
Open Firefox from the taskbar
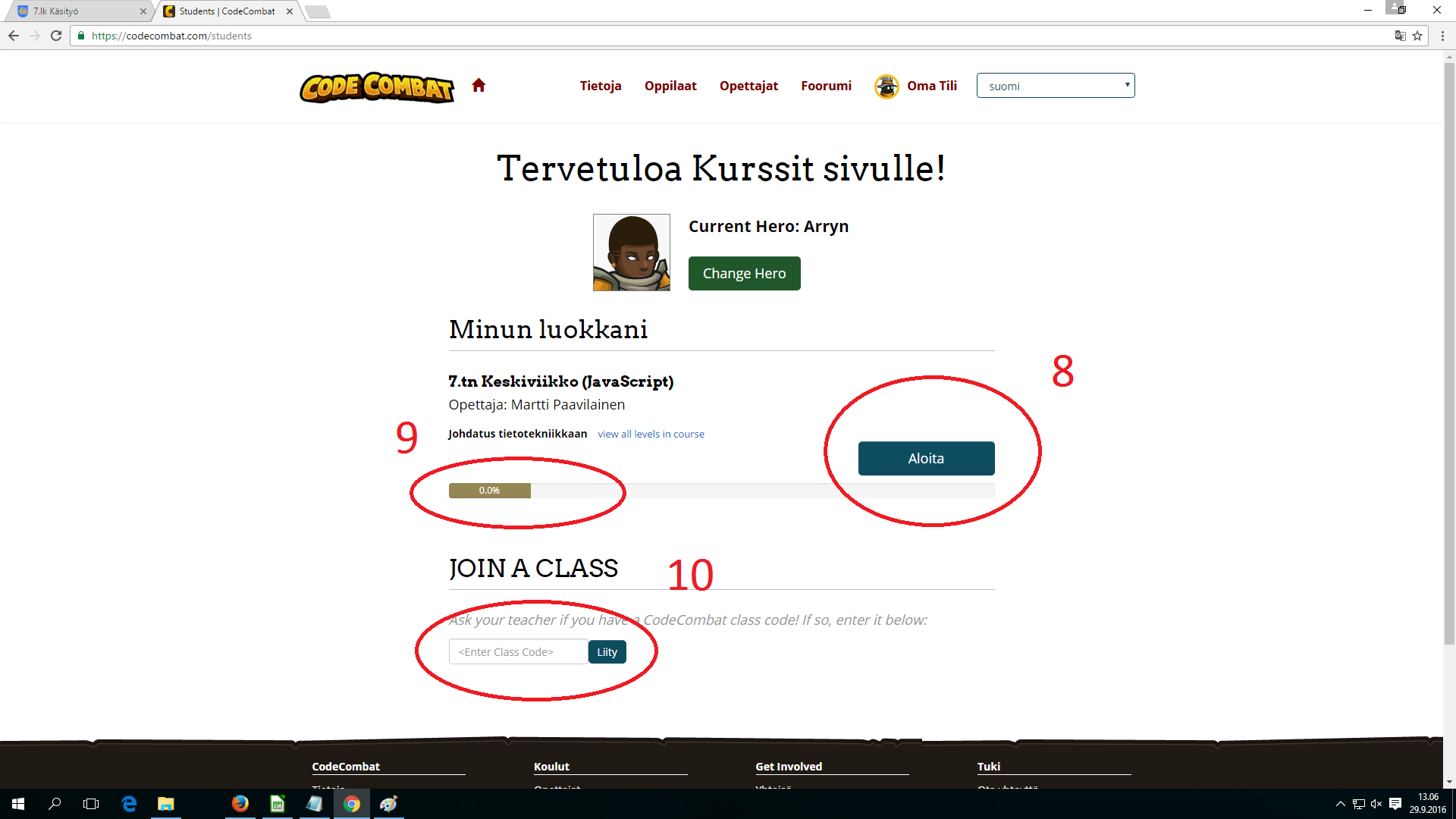[x=240, y=804]
